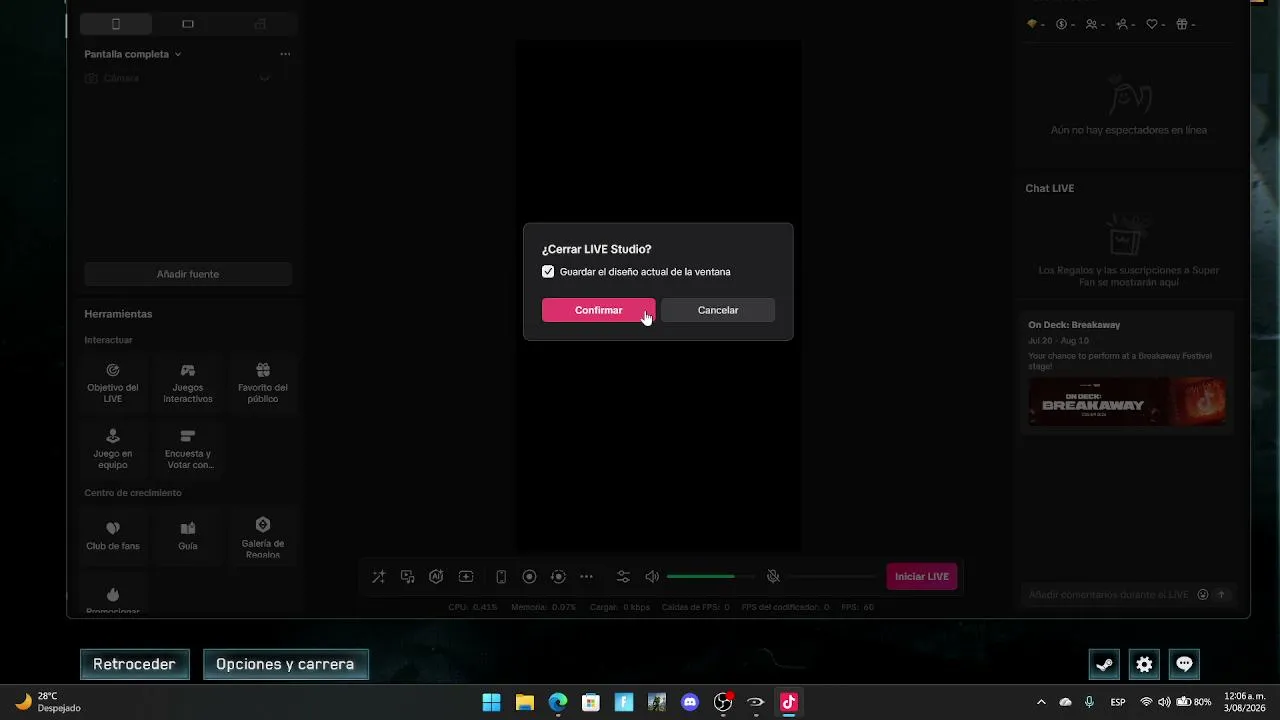Cancel the close LIVE Studio dialog
This screenshot has width=1280, height=720.
coord(718,310)
